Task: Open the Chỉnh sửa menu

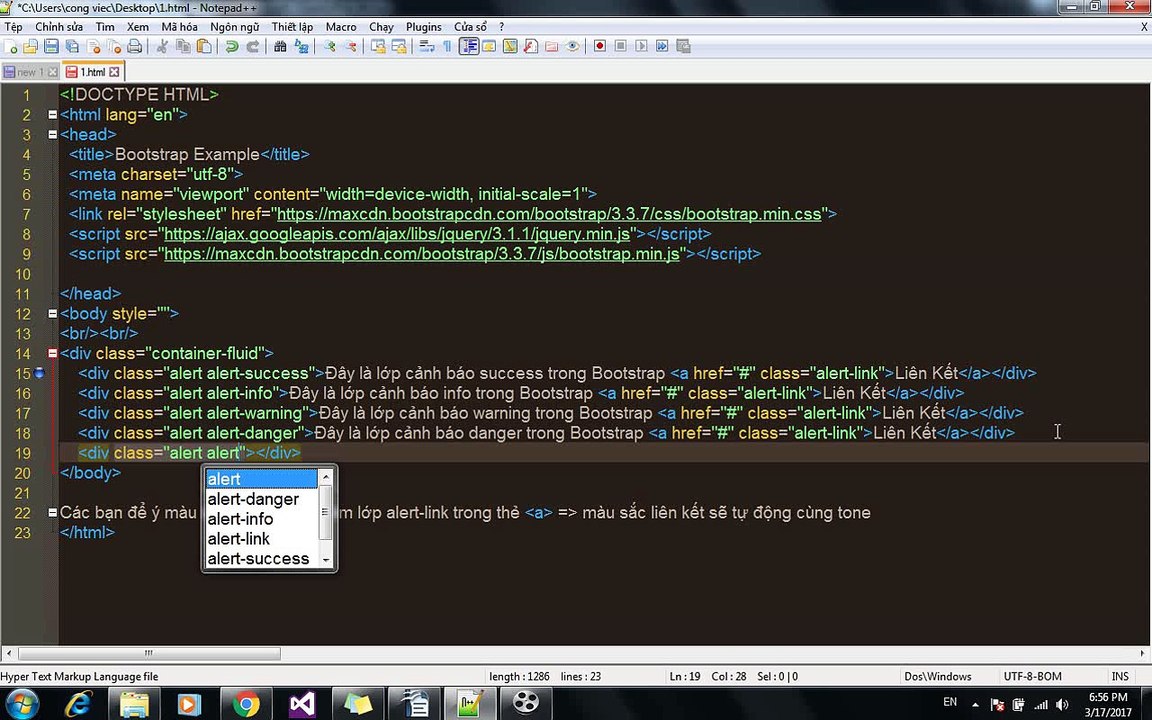Action: point(59,26)
